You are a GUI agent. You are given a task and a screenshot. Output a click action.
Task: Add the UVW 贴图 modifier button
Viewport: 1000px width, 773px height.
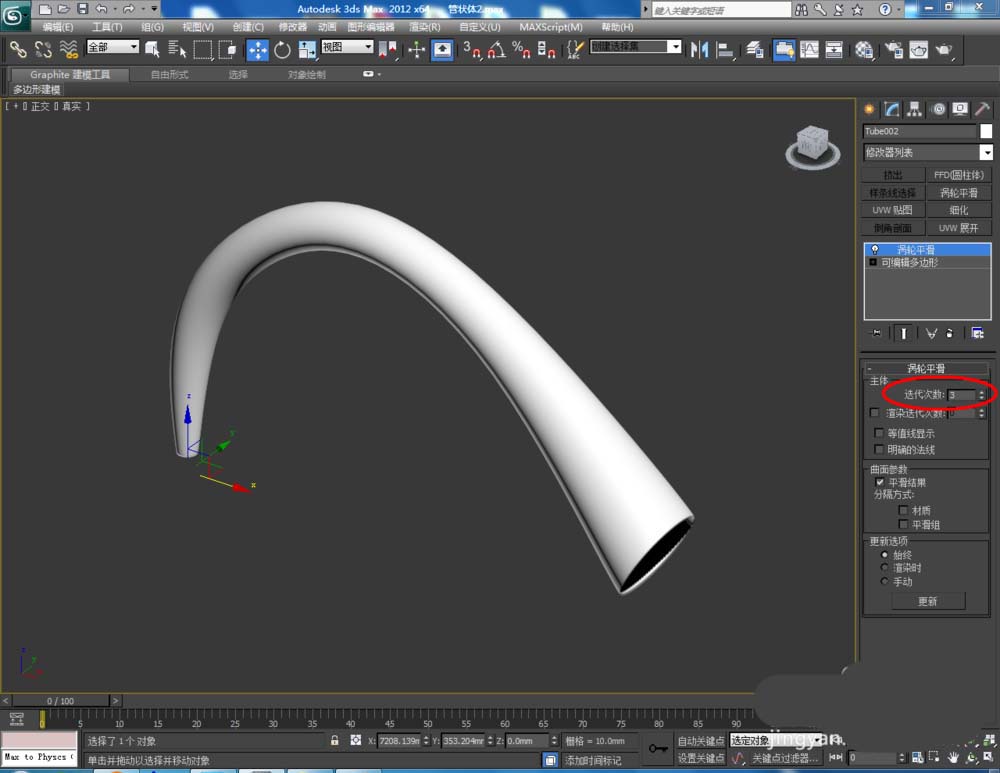tap(892, 210)
